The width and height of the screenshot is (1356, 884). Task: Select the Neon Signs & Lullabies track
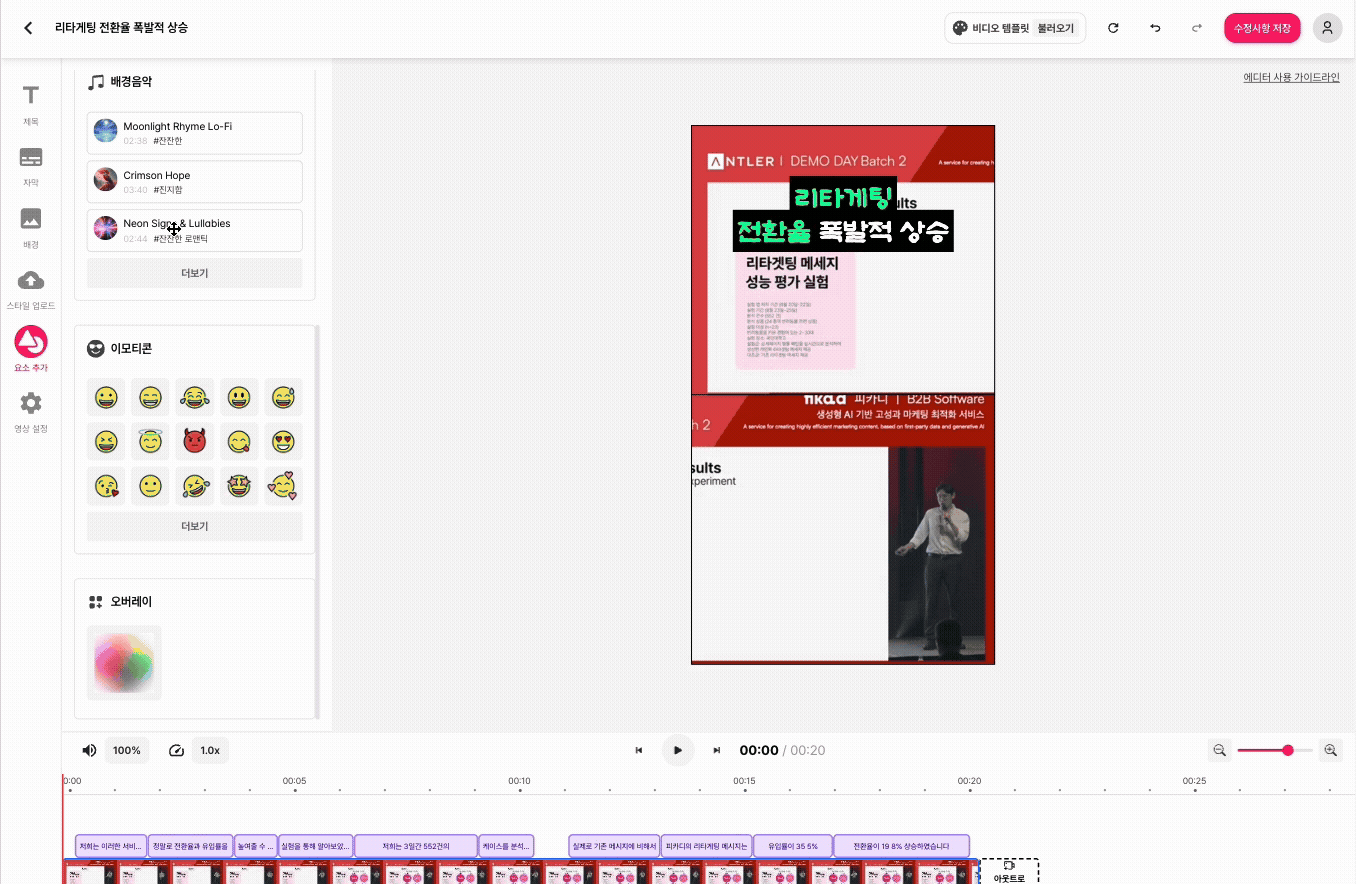(x=195, y=230)
